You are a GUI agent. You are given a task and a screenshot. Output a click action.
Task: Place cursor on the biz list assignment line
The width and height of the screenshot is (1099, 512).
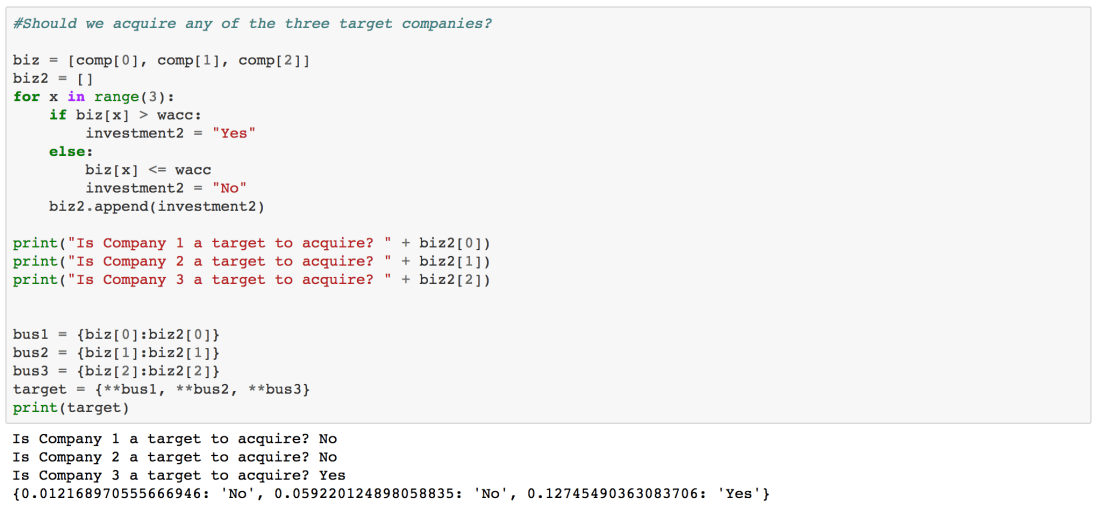pos(161,60)
